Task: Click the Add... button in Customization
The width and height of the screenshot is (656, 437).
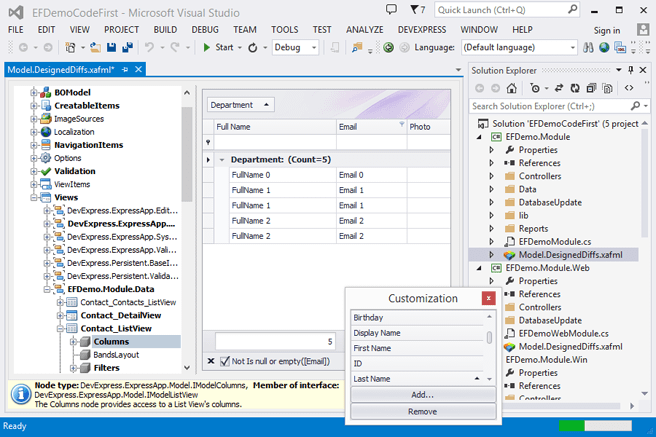Action: click(x=422, y=395)
